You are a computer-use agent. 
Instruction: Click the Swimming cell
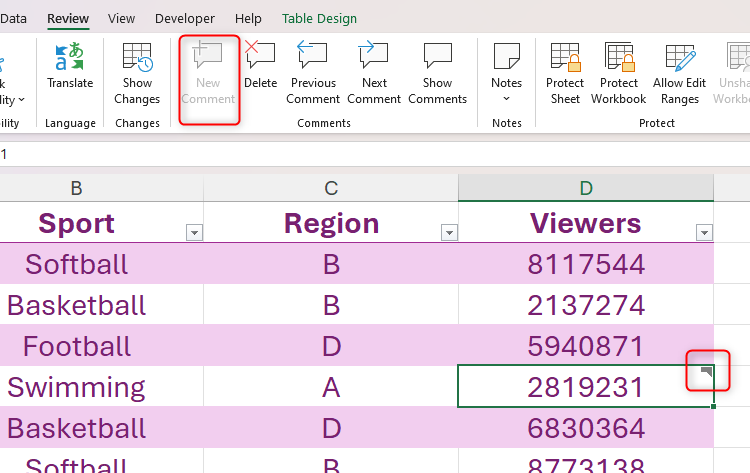click(x=76, y=387)
